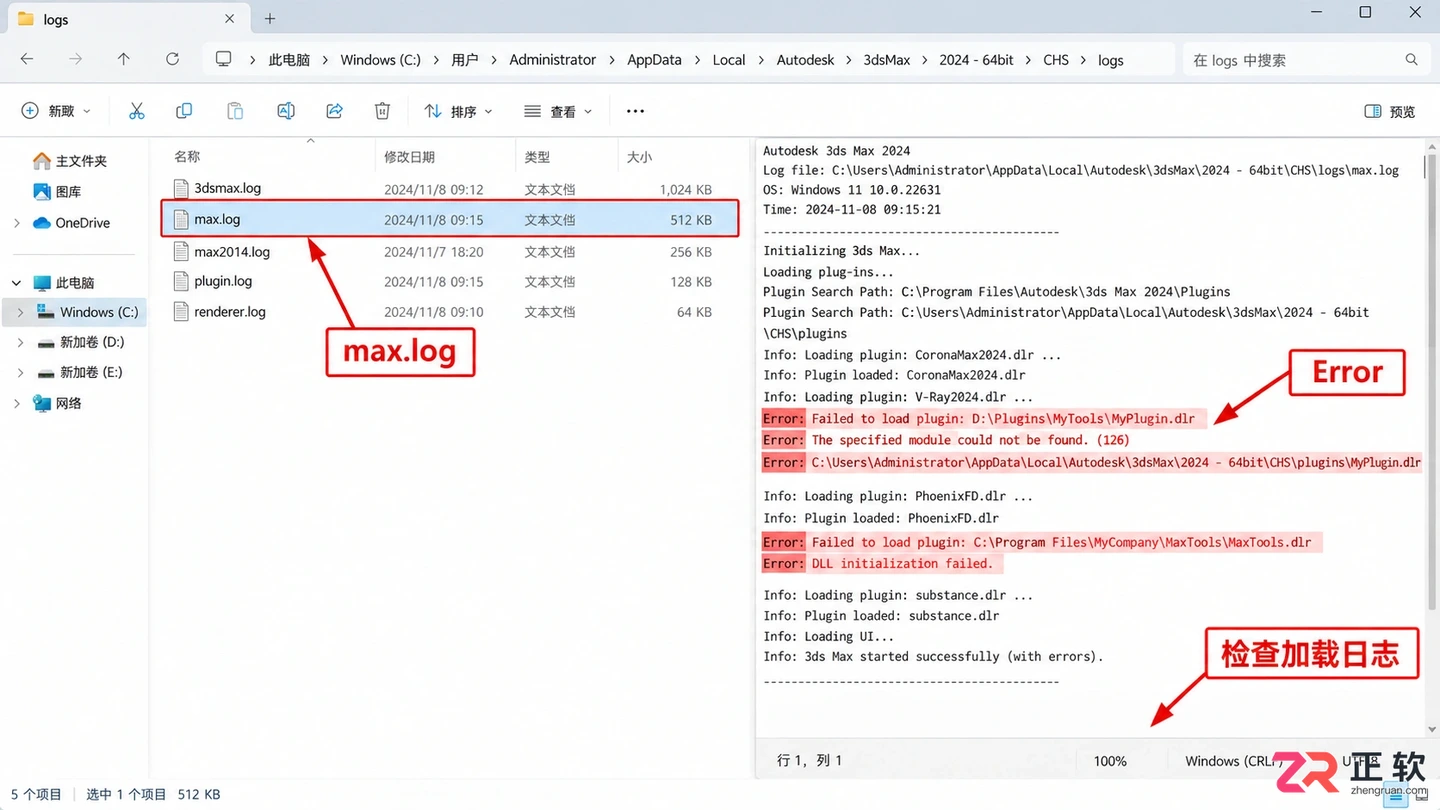This screenshot has height=810, width=1440.
Task: Navigate to Local in breadcrumb
Action: click(729, 60)
